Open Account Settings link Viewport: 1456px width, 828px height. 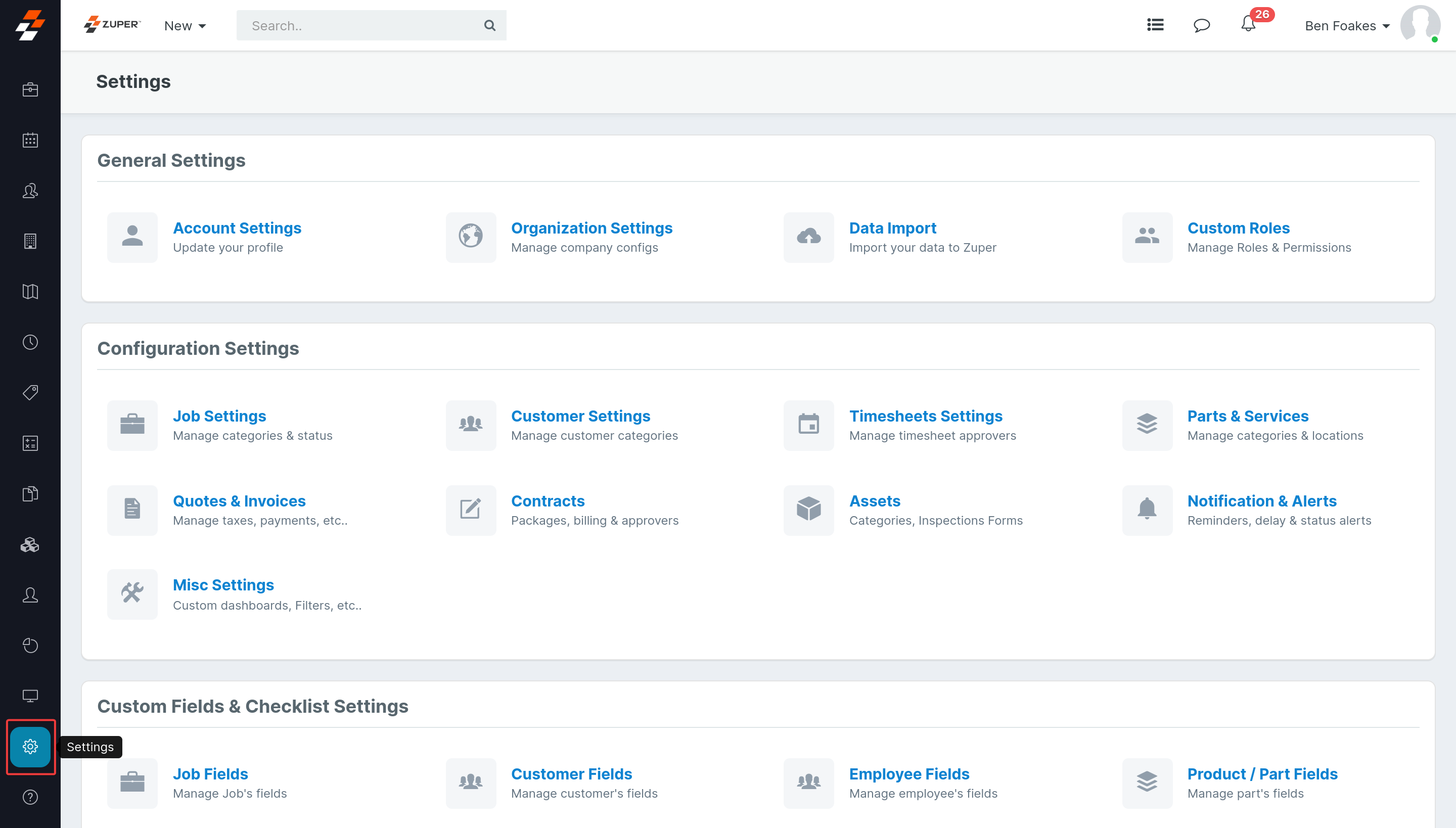pyautogui.click(x=237, y=227)
